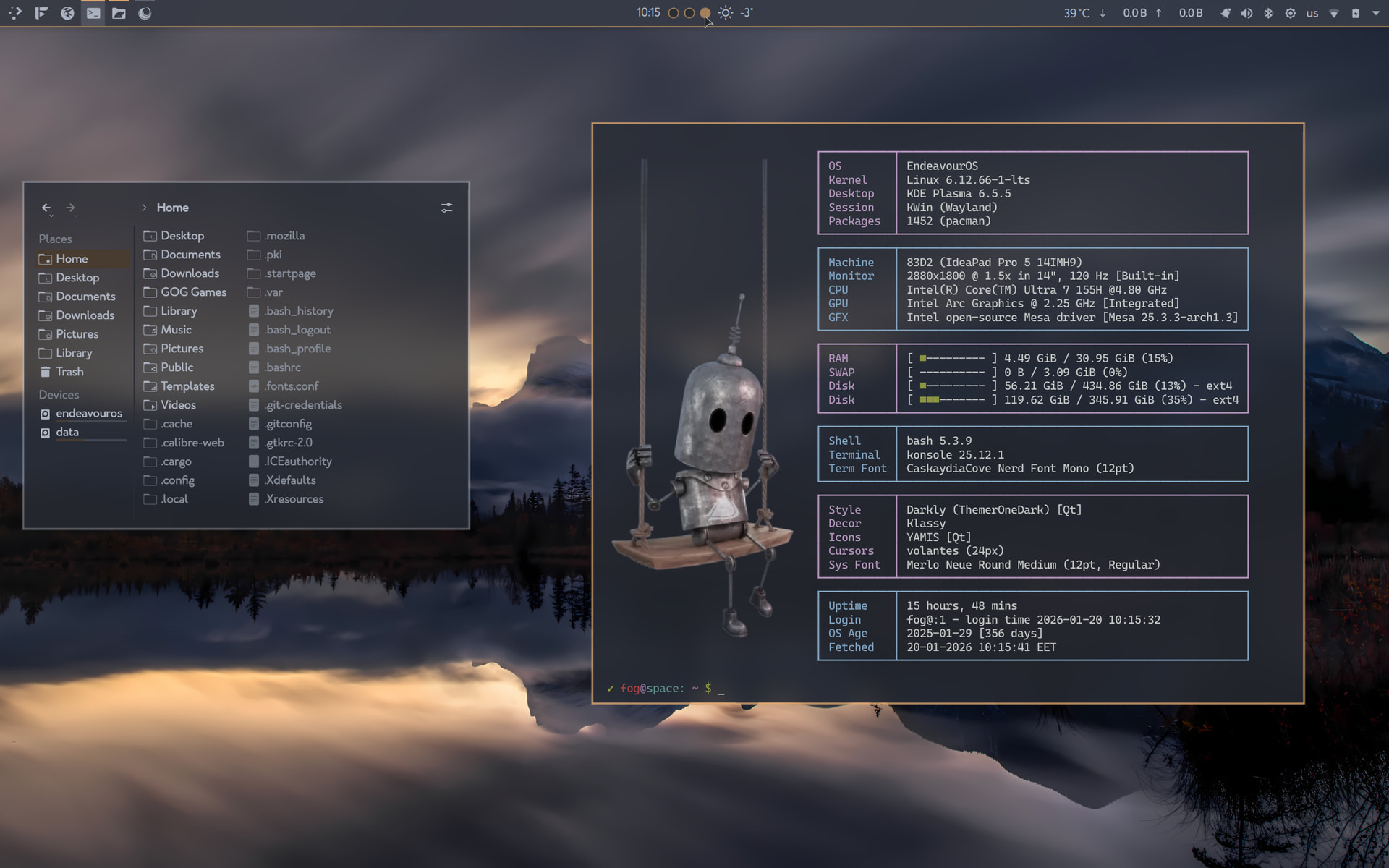Image resolution: width=1389 pixels, height=868 pixels.
Task: Click the Bluetooth tray icon
Action: (x=1268, y=13)
